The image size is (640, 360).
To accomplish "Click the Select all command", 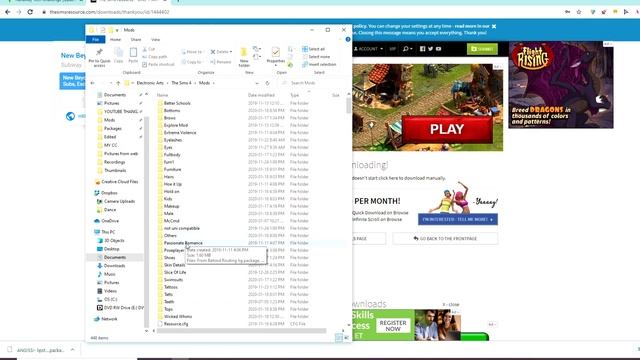I will click(313, 49).
